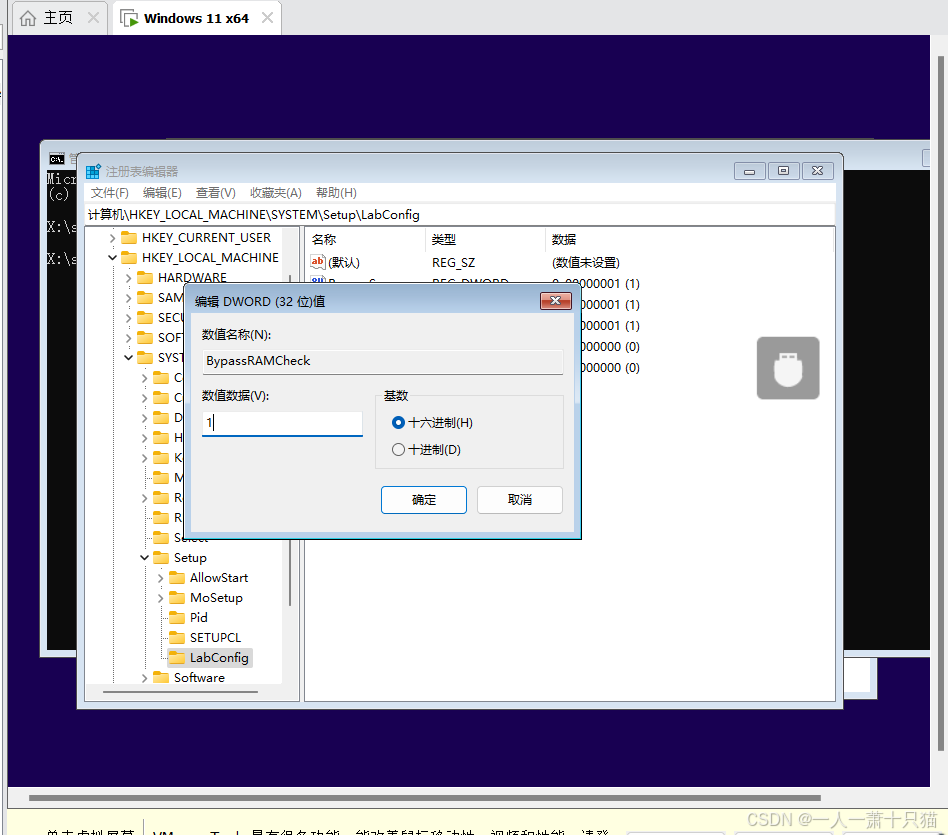Click the Pid folder icon
The height and width of the screenshot is (835, 948).
point(177,617)
